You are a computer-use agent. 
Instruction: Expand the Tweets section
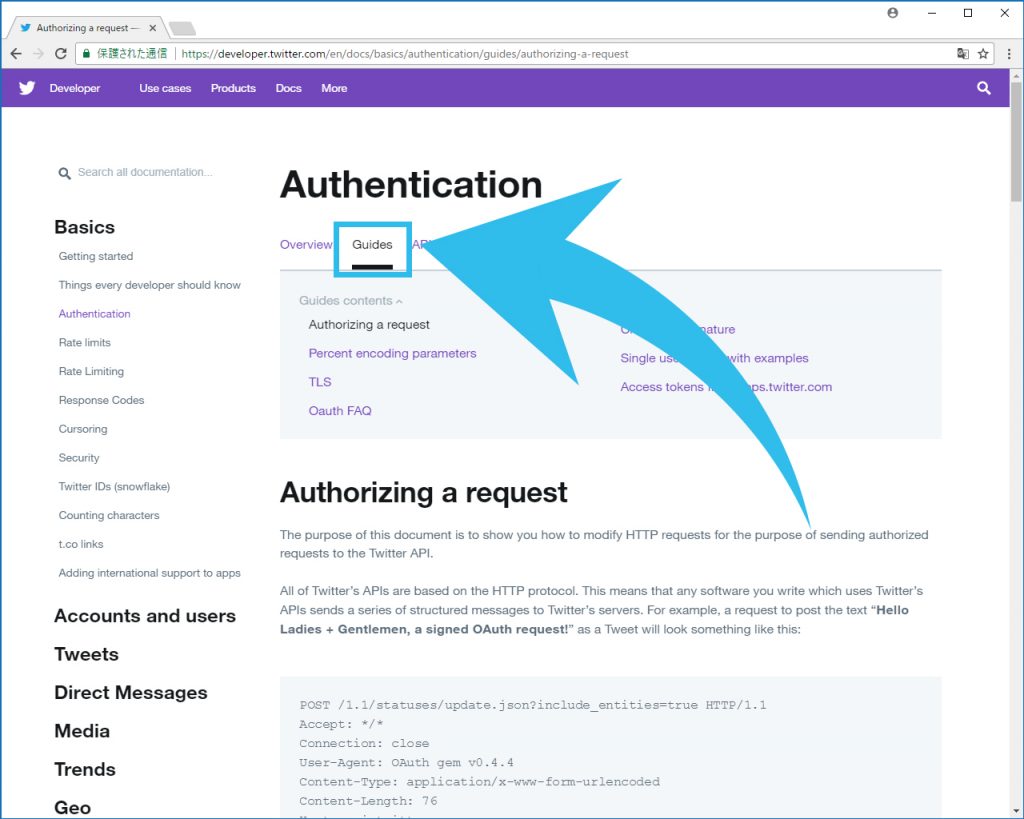(x=87, y=654)
